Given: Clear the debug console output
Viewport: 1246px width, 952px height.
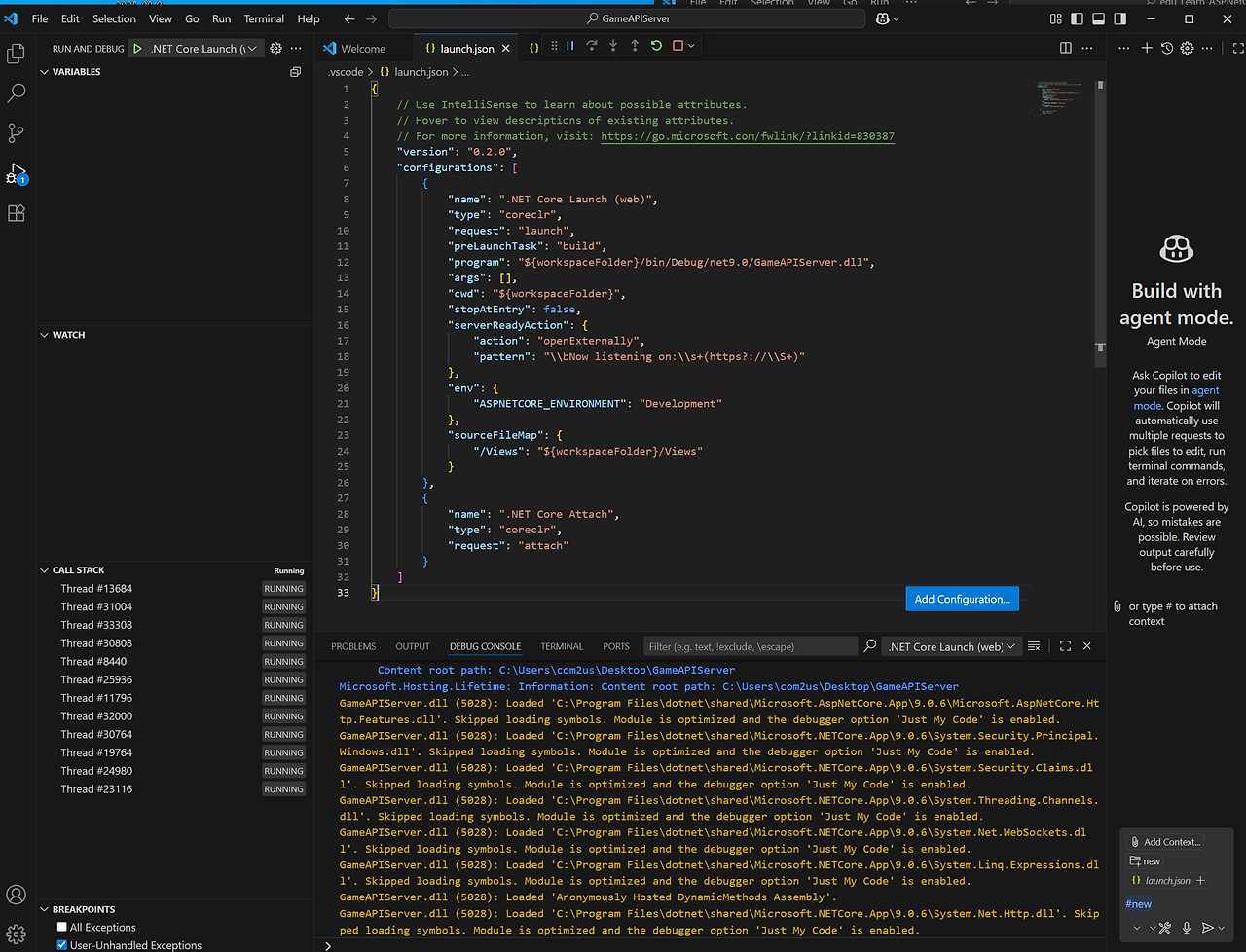Looking at the screenshot, I should [1034, 646].
